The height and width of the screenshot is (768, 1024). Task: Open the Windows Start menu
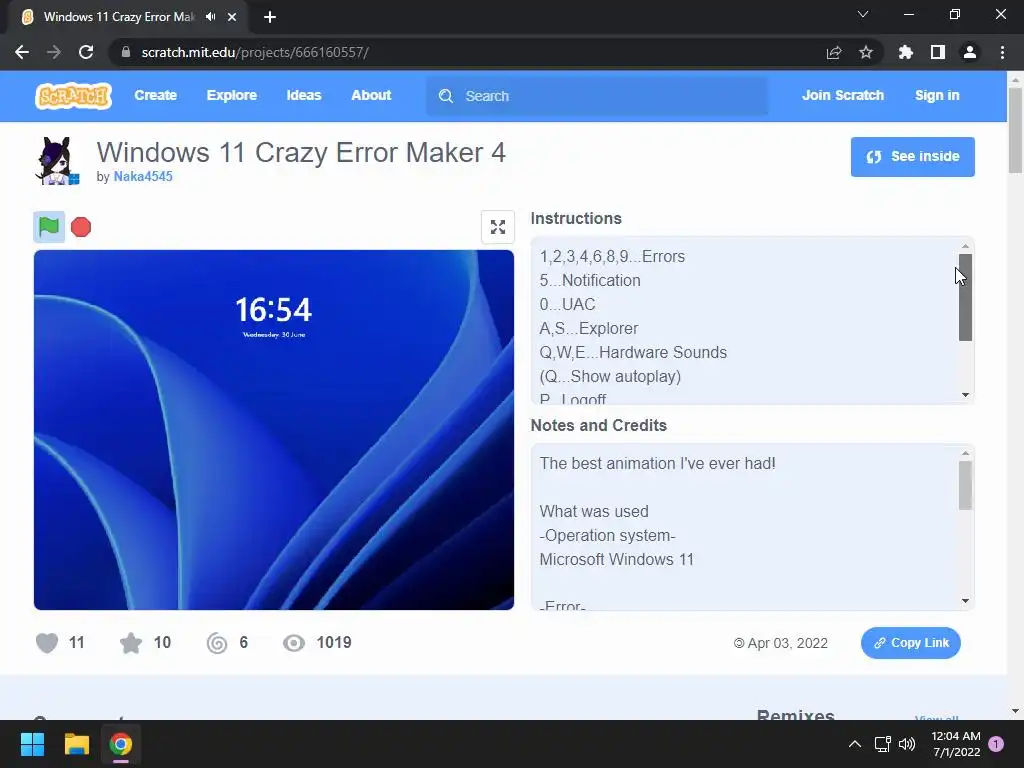coord(32,744)
